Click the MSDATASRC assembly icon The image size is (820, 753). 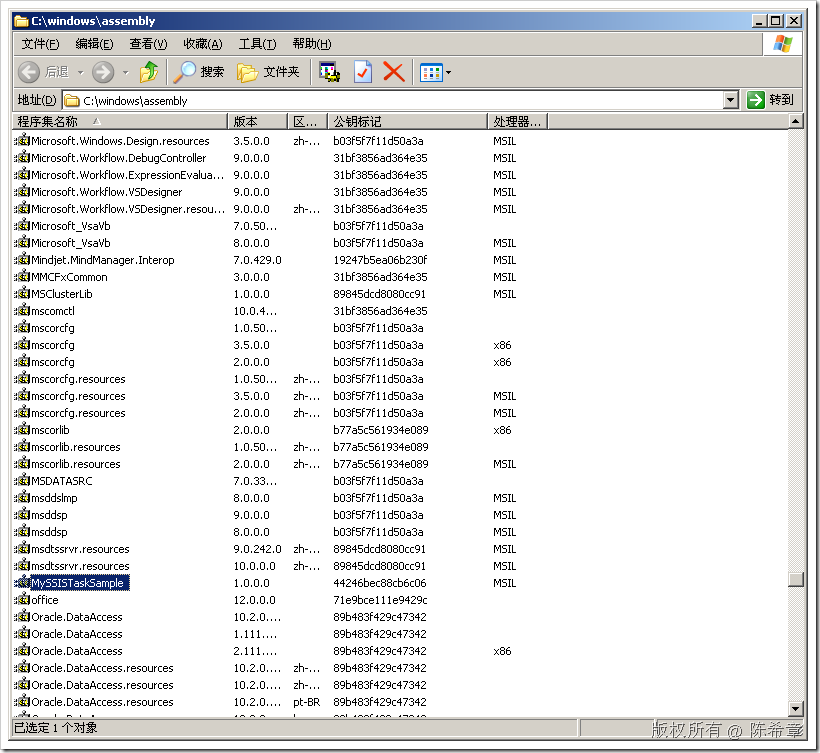[22, 480]
